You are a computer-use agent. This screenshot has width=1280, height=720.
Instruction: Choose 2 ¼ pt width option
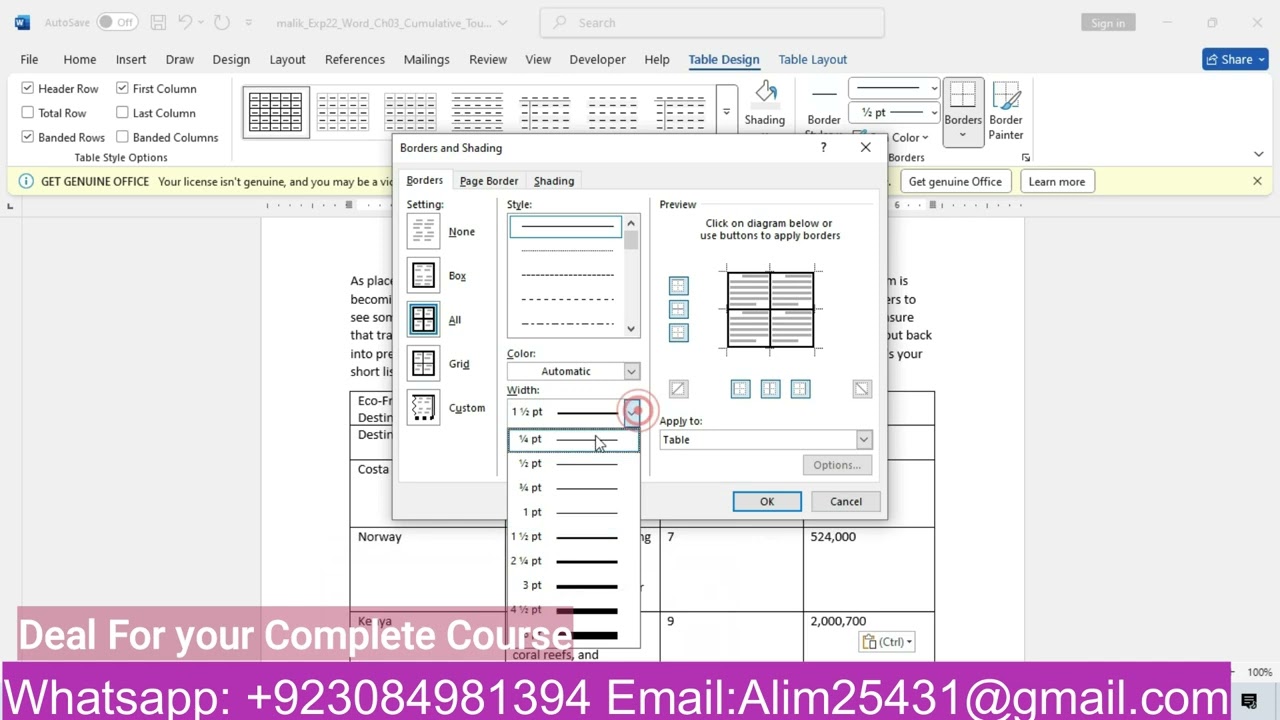[573, 561]
